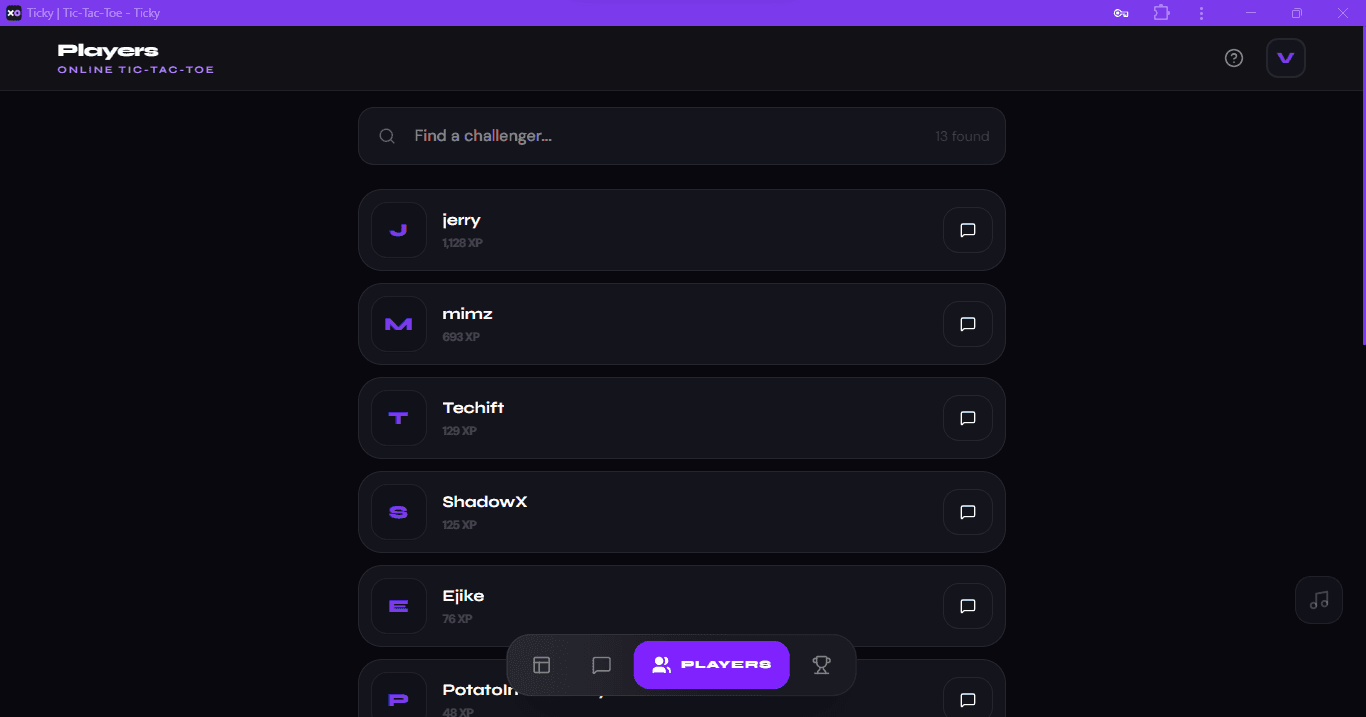Viewport: 1366px width, 717px height.
Task: Select the Players tab in bottom nav
Action: point(711,665)
